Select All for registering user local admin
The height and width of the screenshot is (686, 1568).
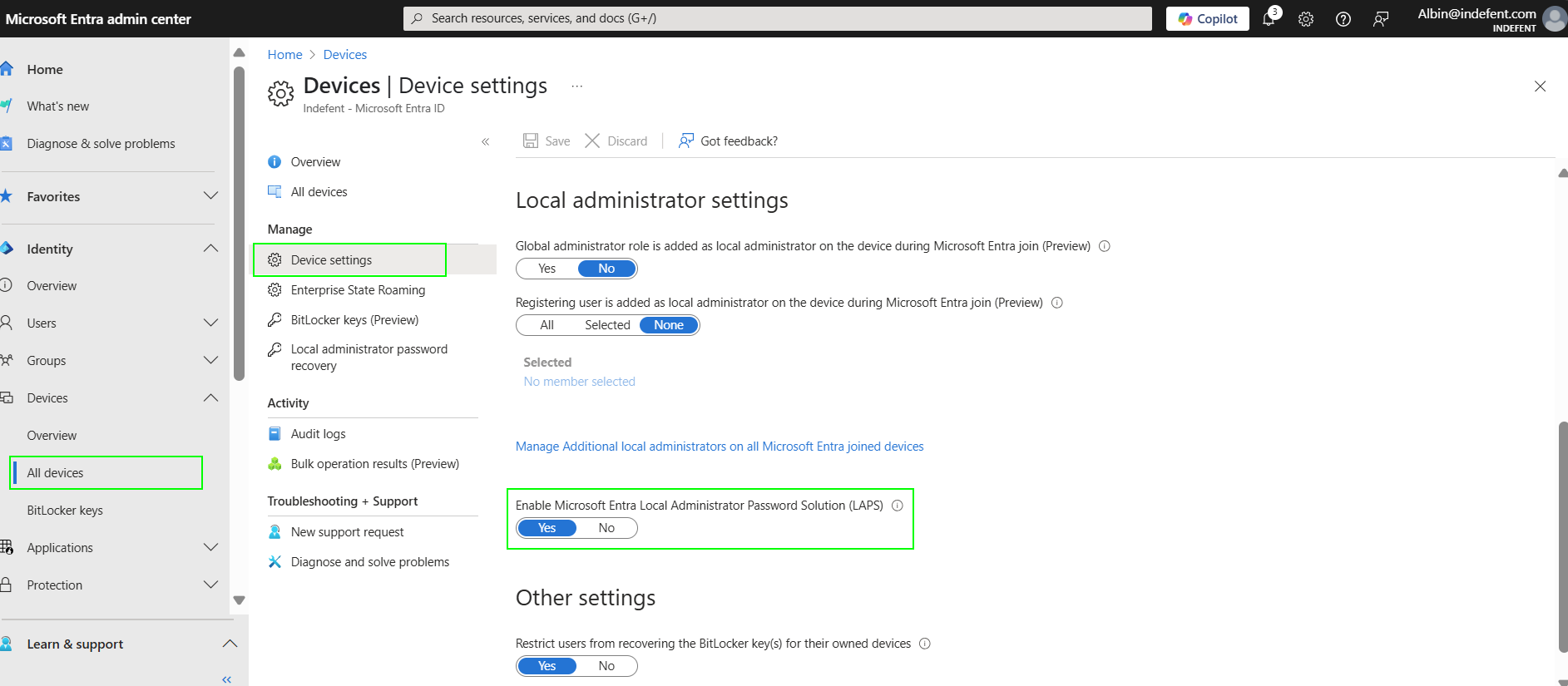point(547,325)
